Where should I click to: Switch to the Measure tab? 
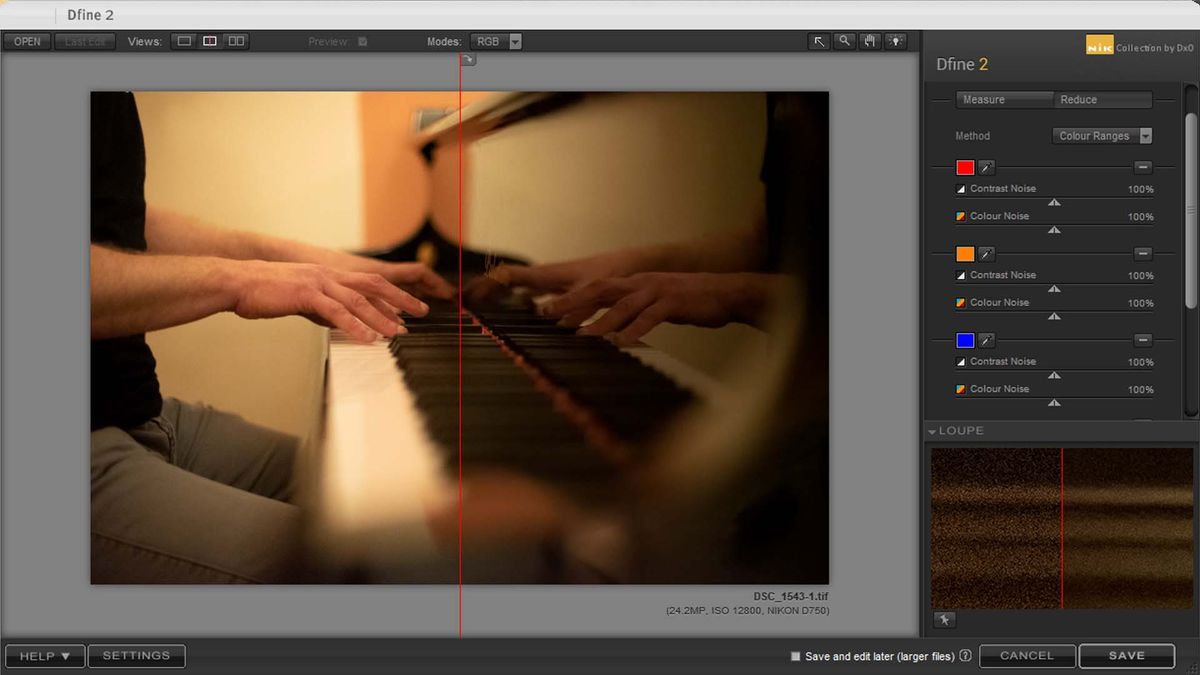click(x=1005, y=100)
